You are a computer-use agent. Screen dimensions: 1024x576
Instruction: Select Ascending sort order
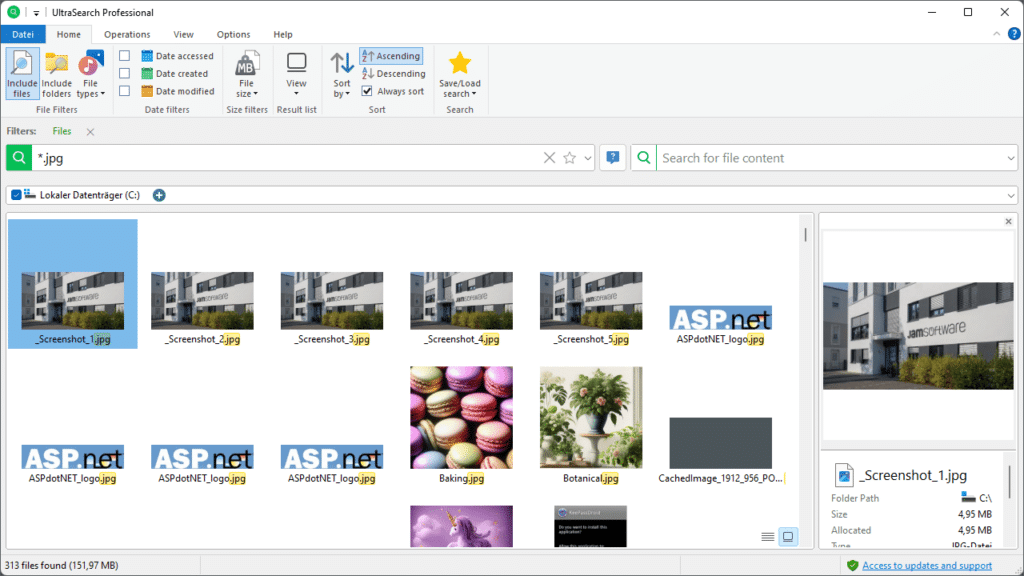(391, 56)
